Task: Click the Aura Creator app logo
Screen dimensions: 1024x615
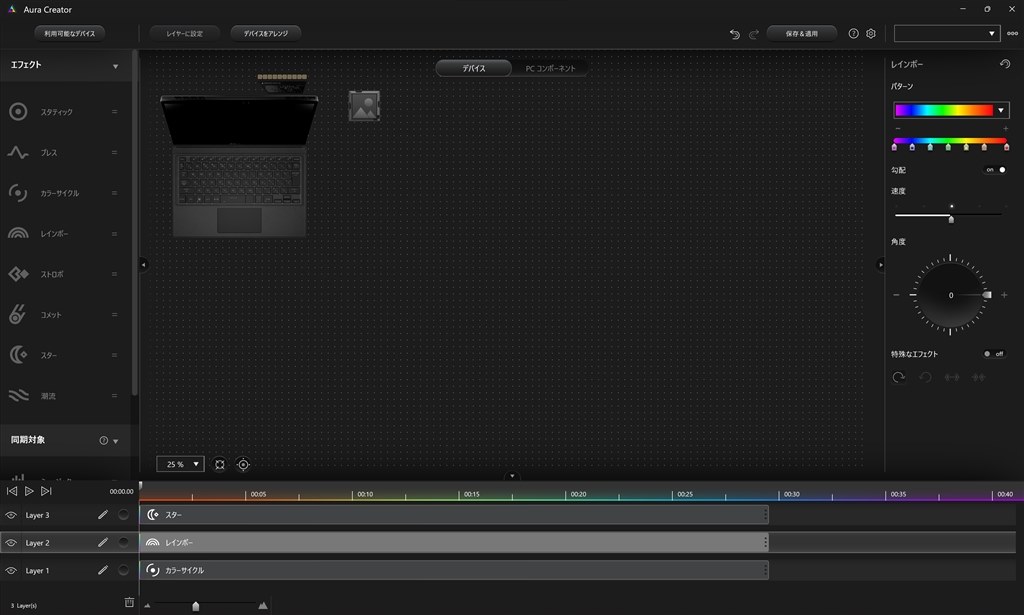Action: pyautogui.click(x=12, y=9)
